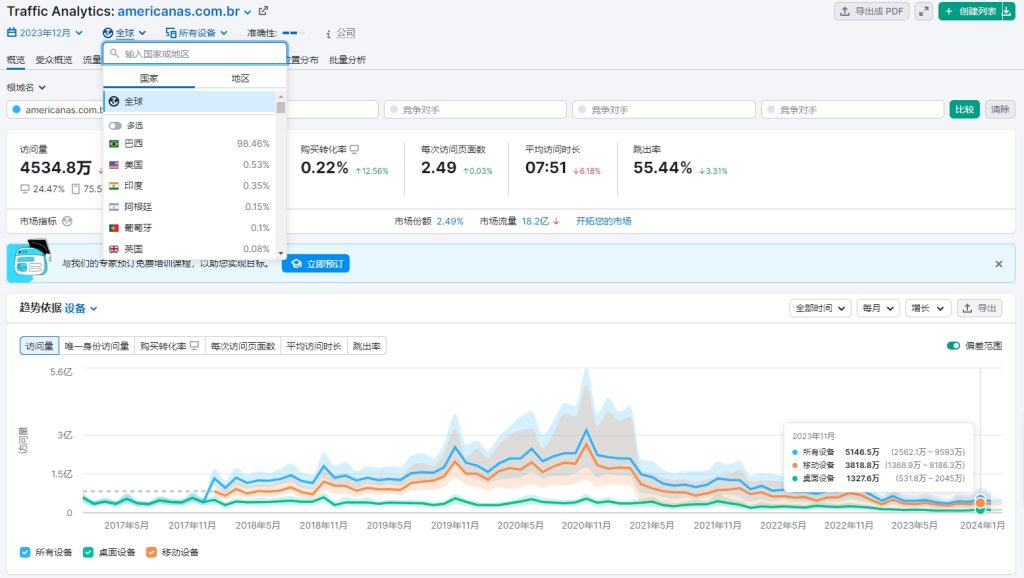Open the domain chevron next to americanas.com.br

coord(248,12)
